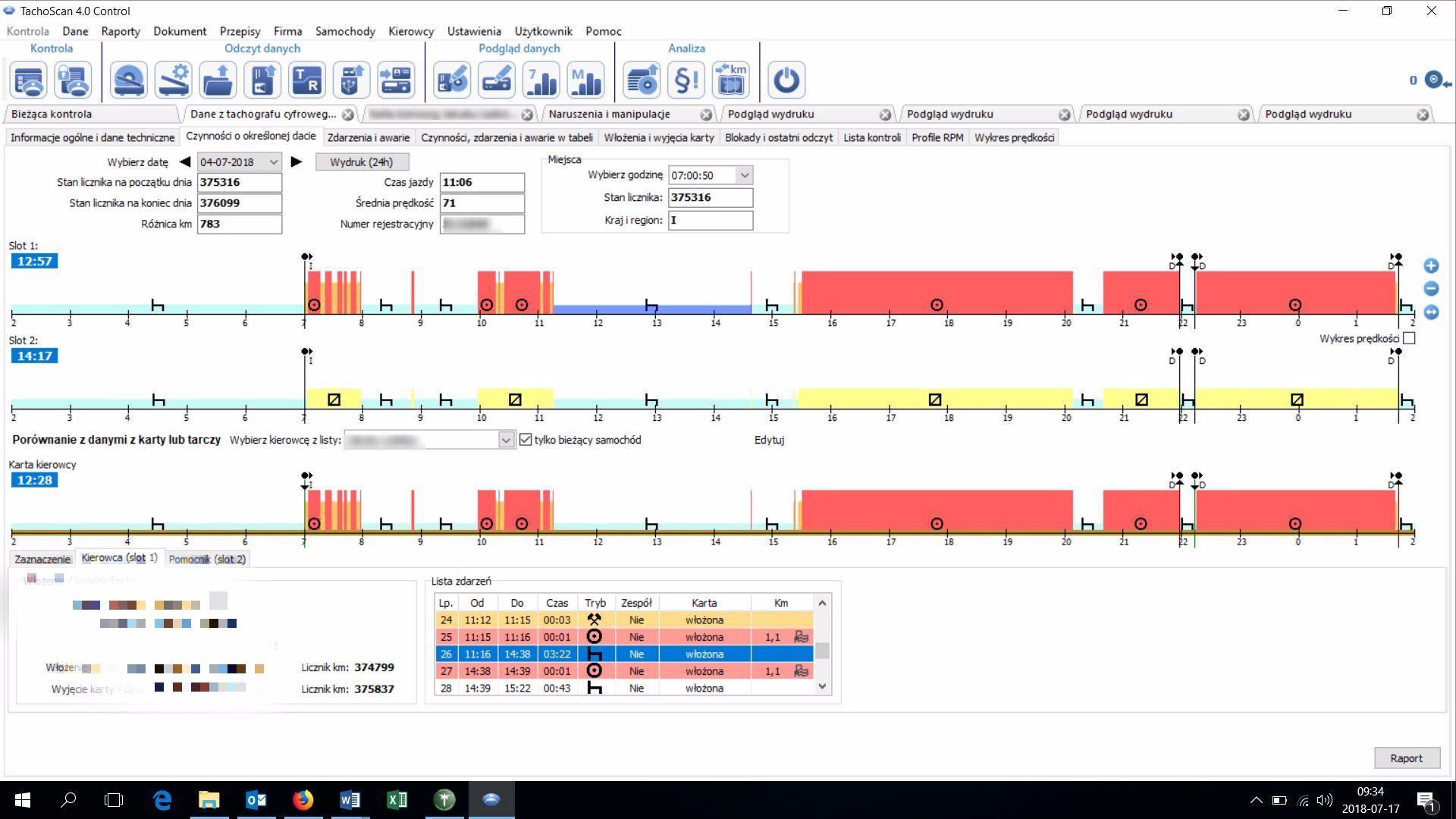Image resolution: width=1456 pixels, height=819 pixels.
Task: Click the Wydruk (24h) button
Action: tap(362, 162)
